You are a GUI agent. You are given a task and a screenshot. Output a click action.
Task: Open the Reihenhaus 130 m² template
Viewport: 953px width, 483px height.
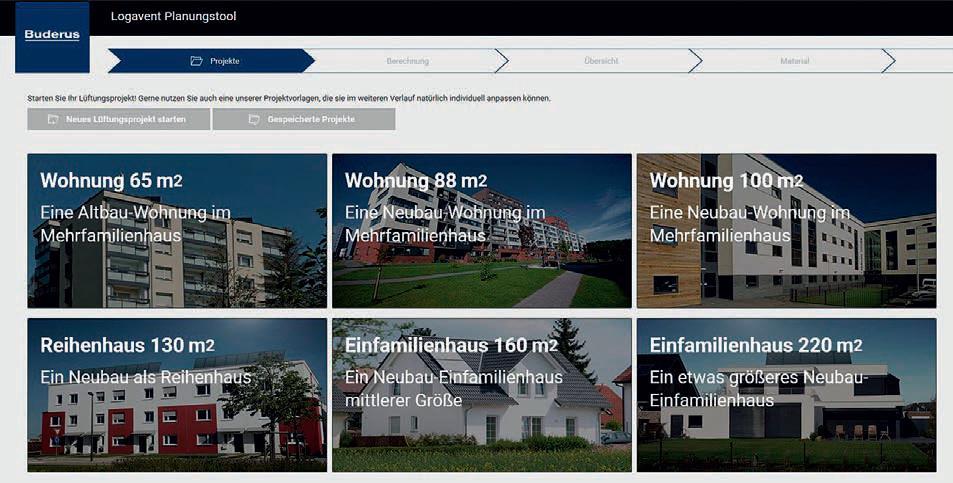click(177, 395)
